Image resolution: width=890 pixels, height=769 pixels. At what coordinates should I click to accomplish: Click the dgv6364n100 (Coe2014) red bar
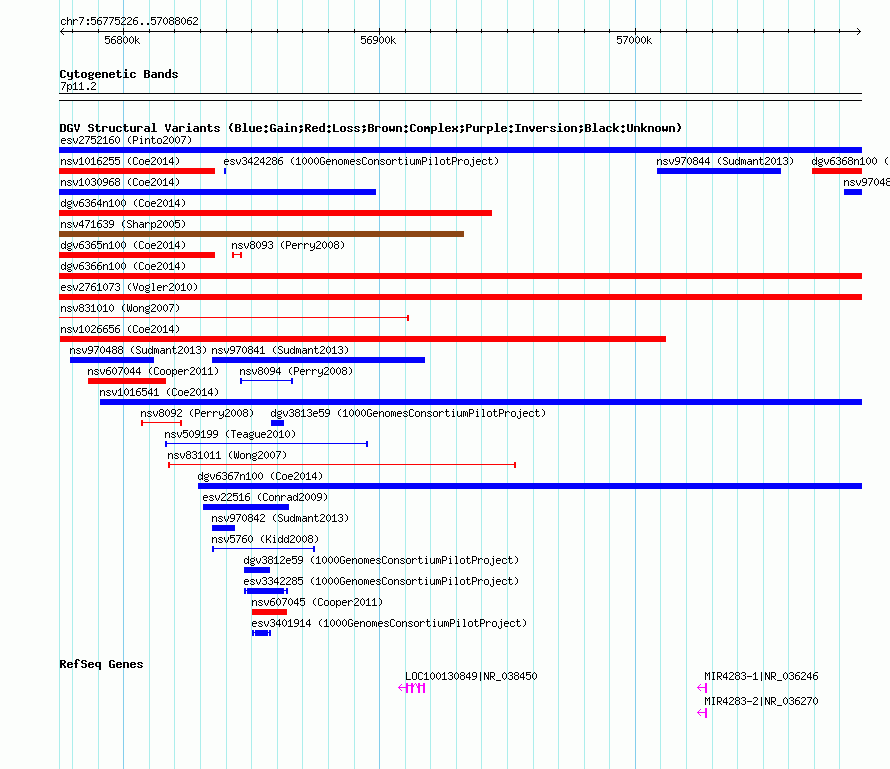click(276, 213)
